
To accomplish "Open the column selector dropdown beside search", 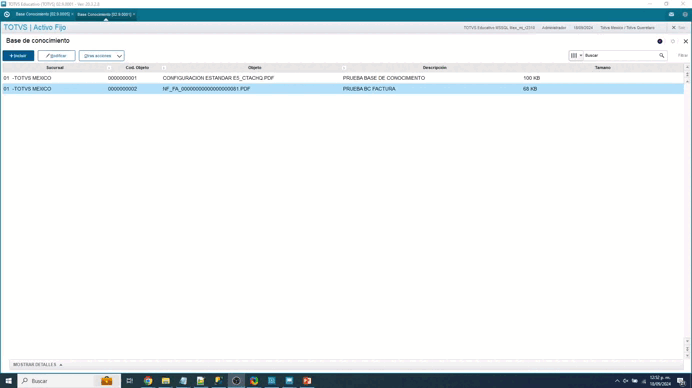I will [576, 56].
